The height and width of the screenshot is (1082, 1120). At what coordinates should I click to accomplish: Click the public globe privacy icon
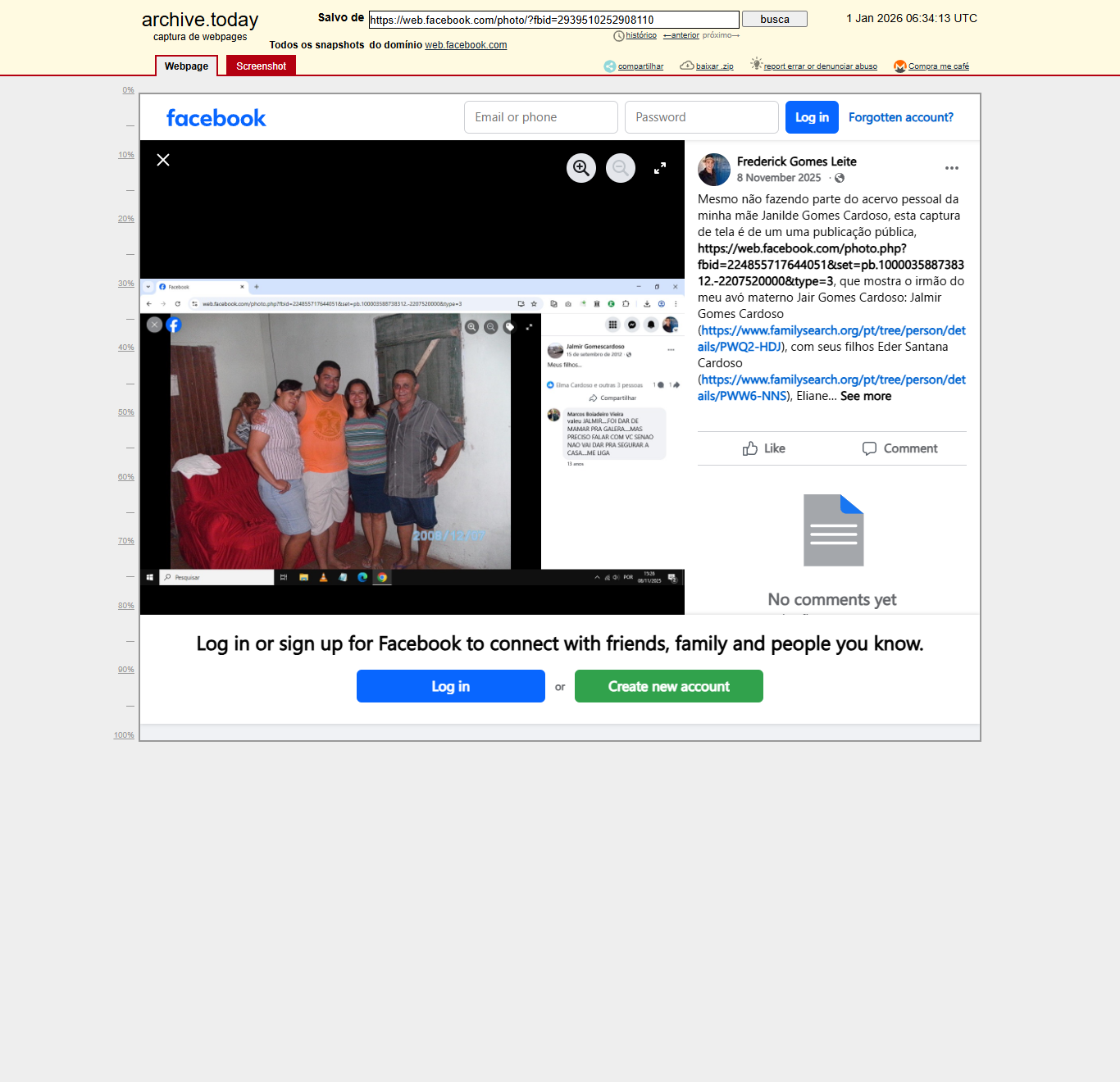840,178
